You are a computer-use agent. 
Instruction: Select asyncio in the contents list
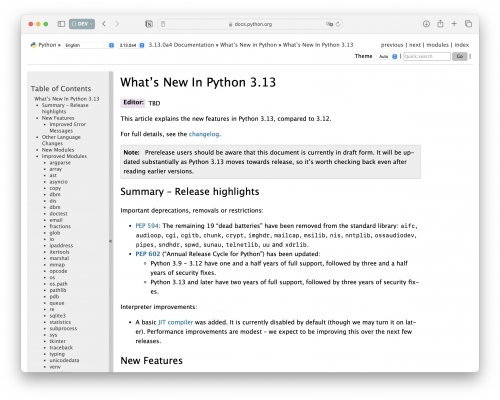(59, 182)
